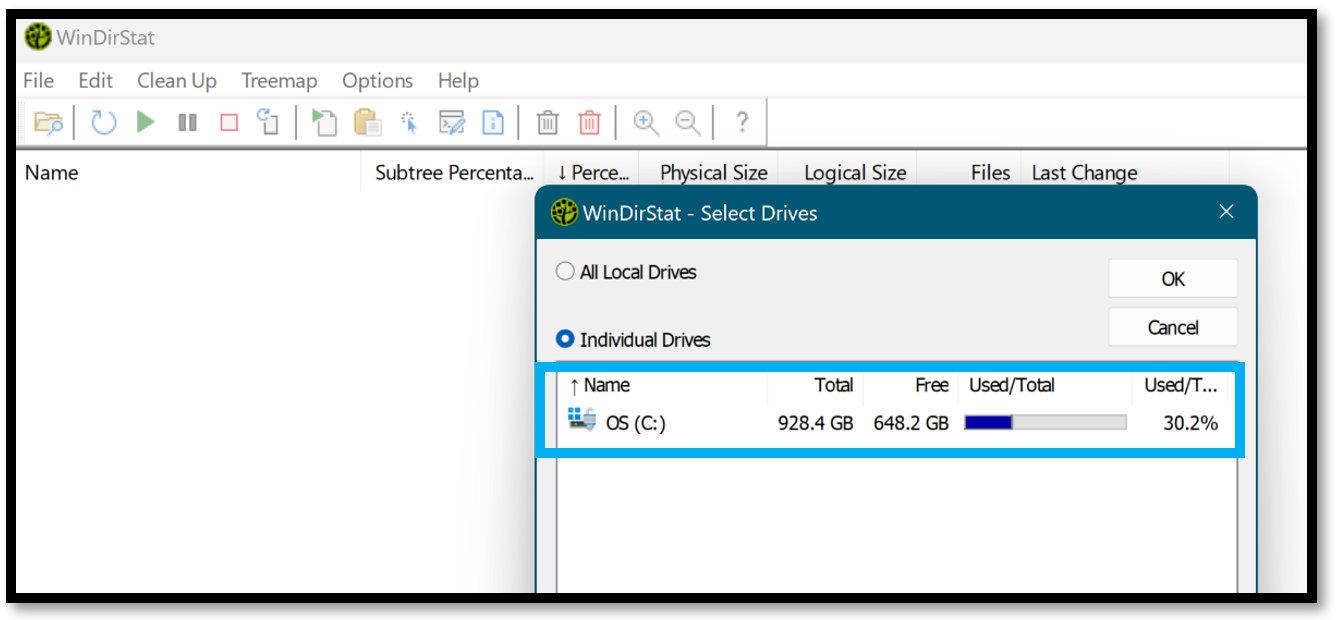
Task: Open the Select Drives dialog icon
Action: coord(50,122)
